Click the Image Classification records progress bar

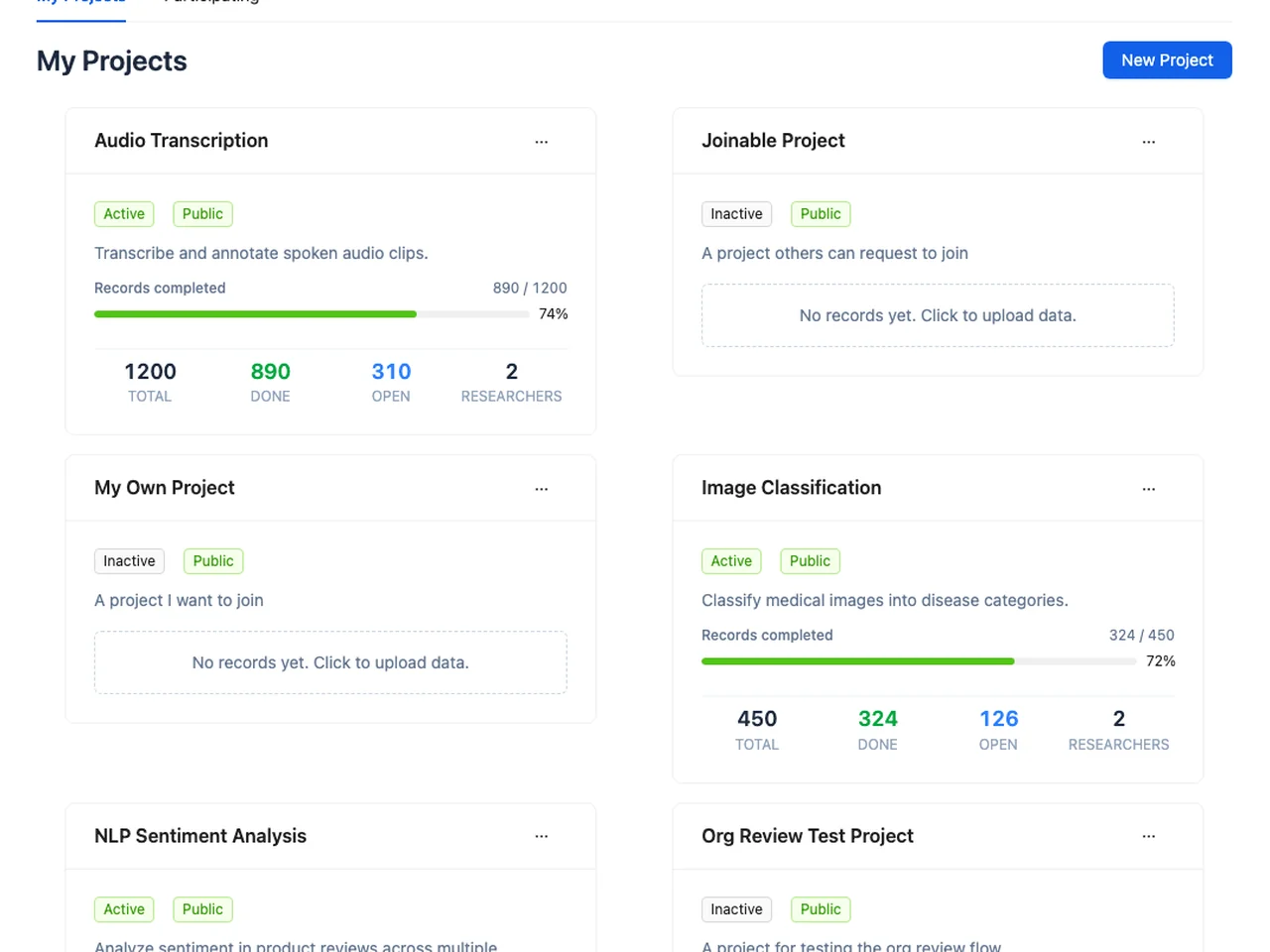tap(919, 661)
